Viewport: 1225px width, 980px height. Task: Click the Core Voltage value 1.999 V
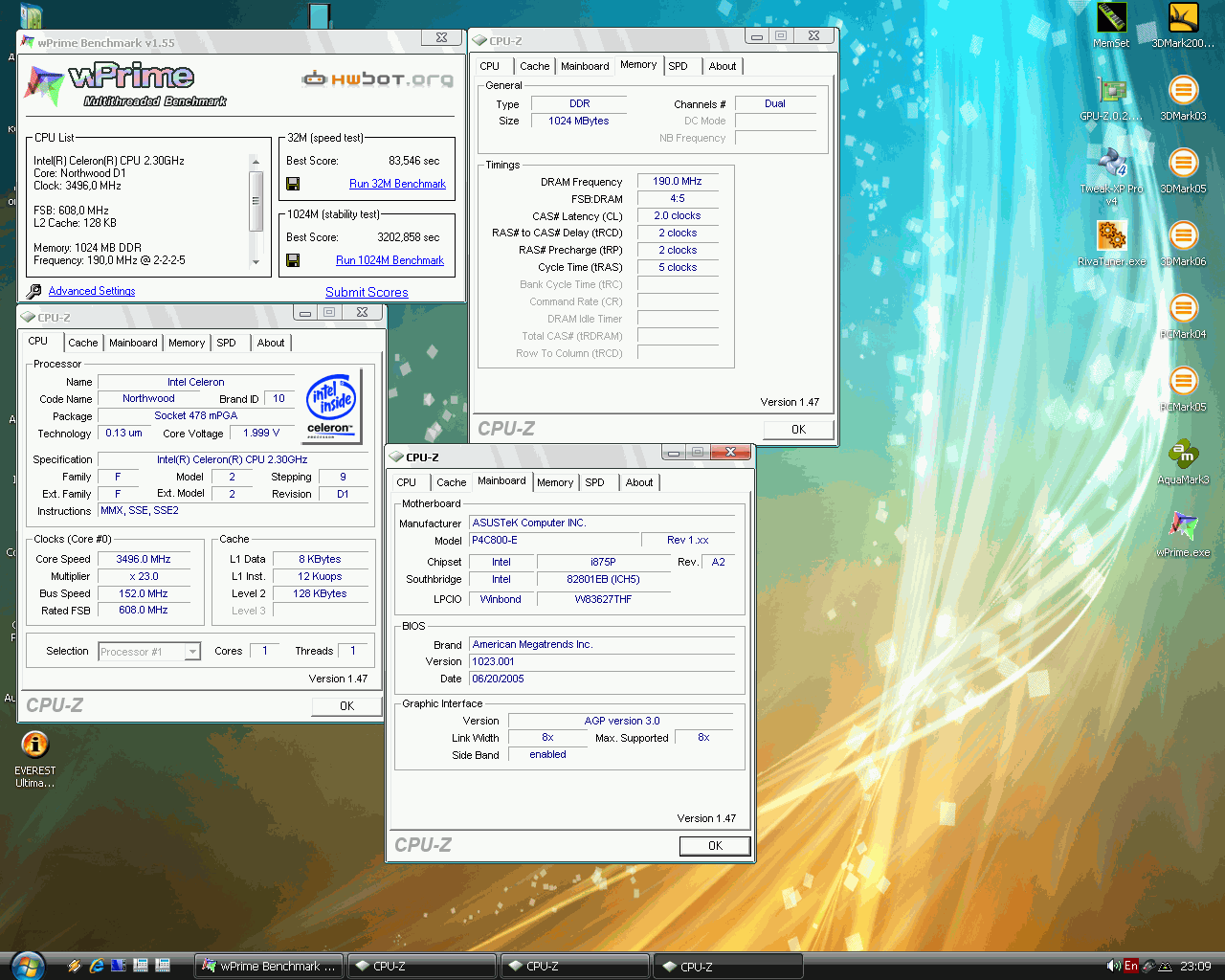[261, 433]
